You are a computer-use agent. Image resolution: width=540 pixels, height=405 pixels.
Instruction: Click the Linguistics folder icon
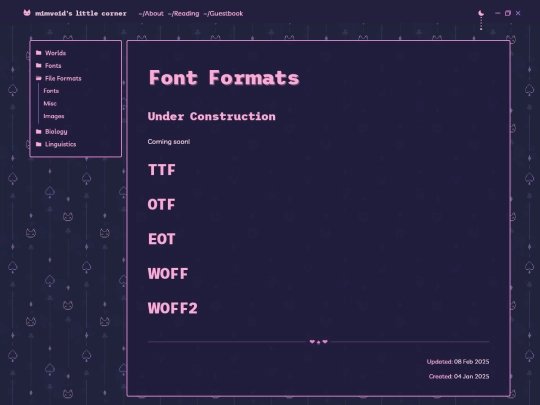coord(39,144)
